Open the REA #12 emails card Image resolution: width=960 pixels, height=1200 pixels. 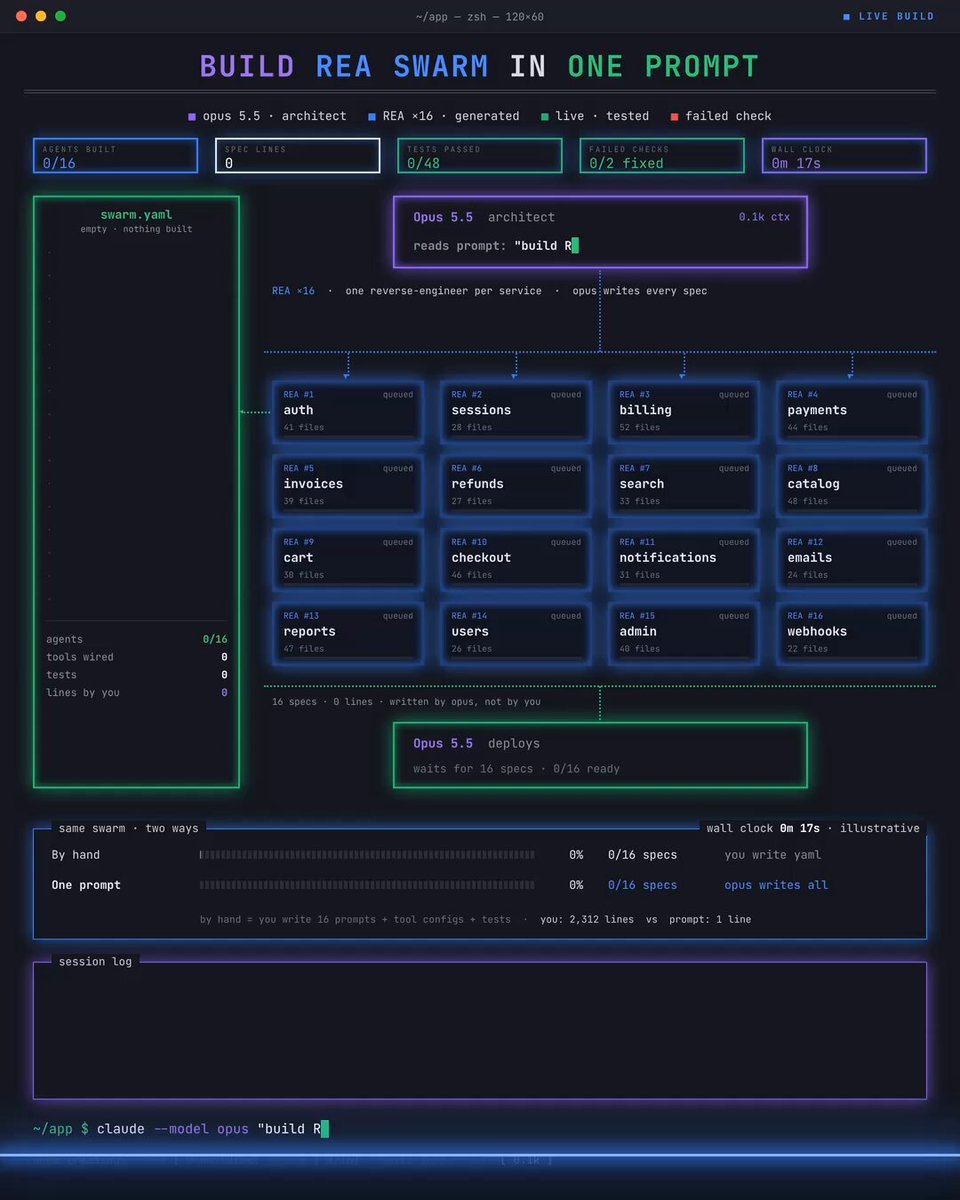[x=852, y=559]
